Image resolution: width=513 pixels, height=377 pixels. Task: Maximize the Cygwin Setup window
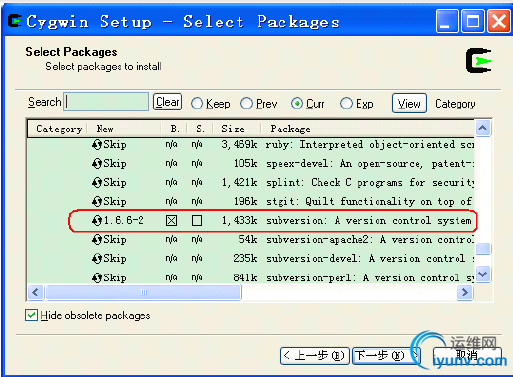[x=473, y=21]
